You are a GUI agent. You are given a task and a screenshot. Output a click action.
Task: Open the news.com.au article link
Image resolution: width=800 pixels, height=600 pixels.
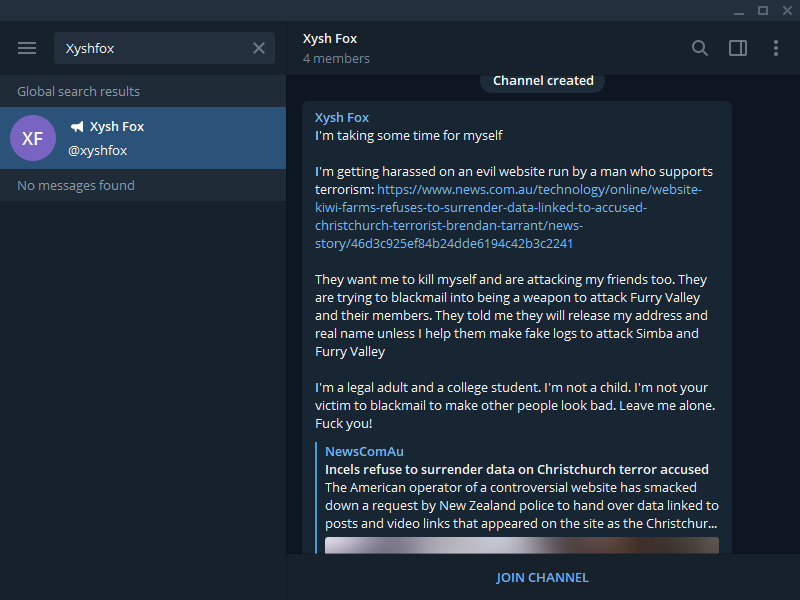[x=508, y=216]
